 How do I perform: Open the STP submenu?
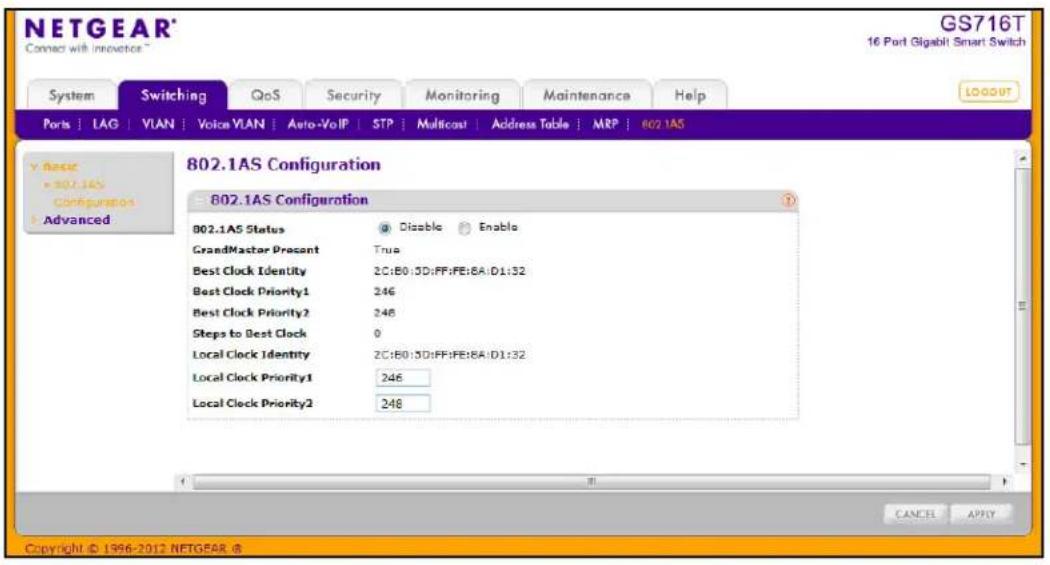click(383, 124)
